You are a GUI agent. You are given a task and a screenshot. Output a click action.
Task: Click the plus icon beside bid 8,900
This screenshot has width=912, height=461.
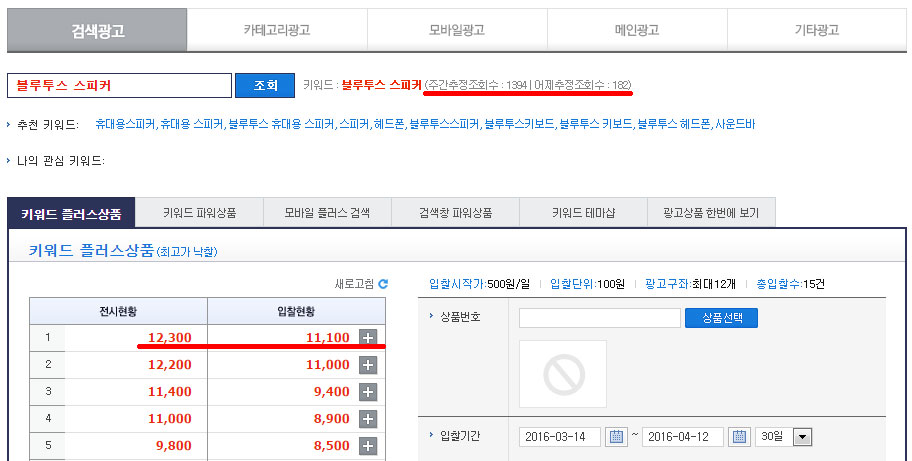tap(368, 419)
